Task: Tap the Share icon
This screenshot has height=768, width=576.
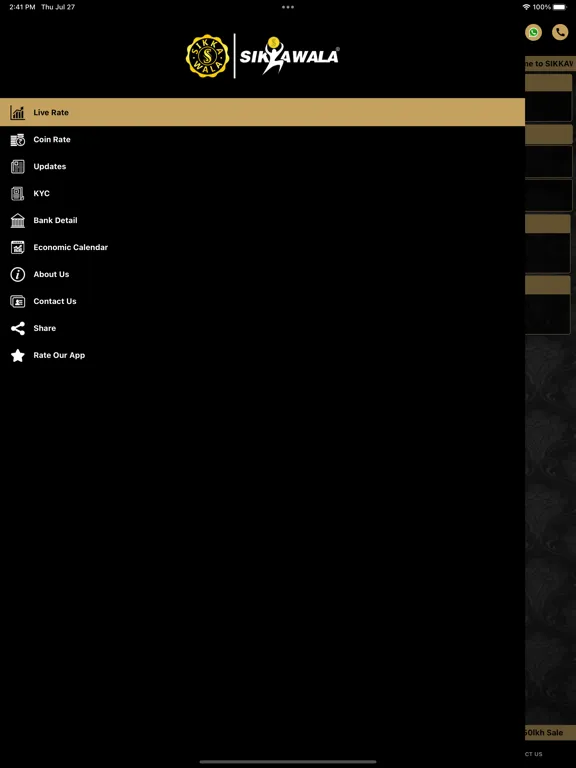Action: [18, 328]
